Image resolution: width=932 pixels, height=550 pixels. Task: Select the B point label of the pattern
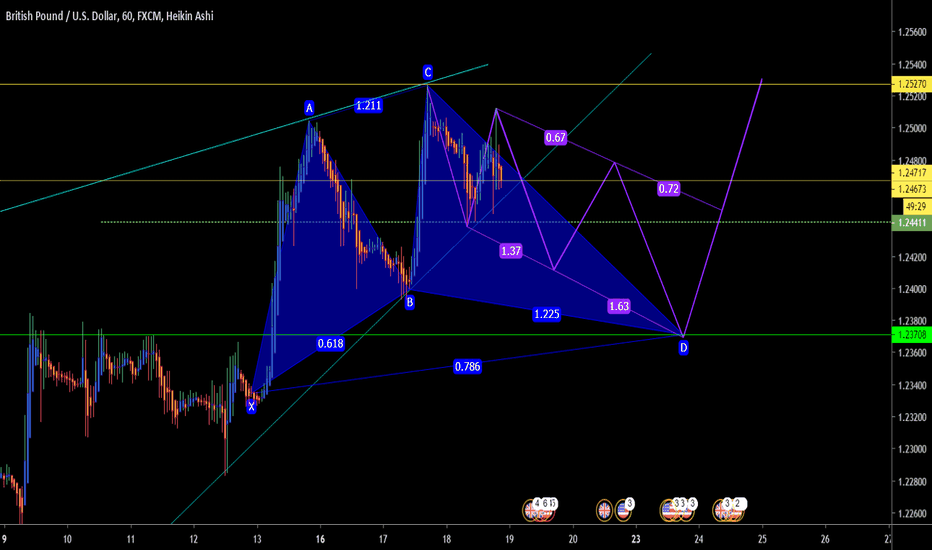point(410,303)
